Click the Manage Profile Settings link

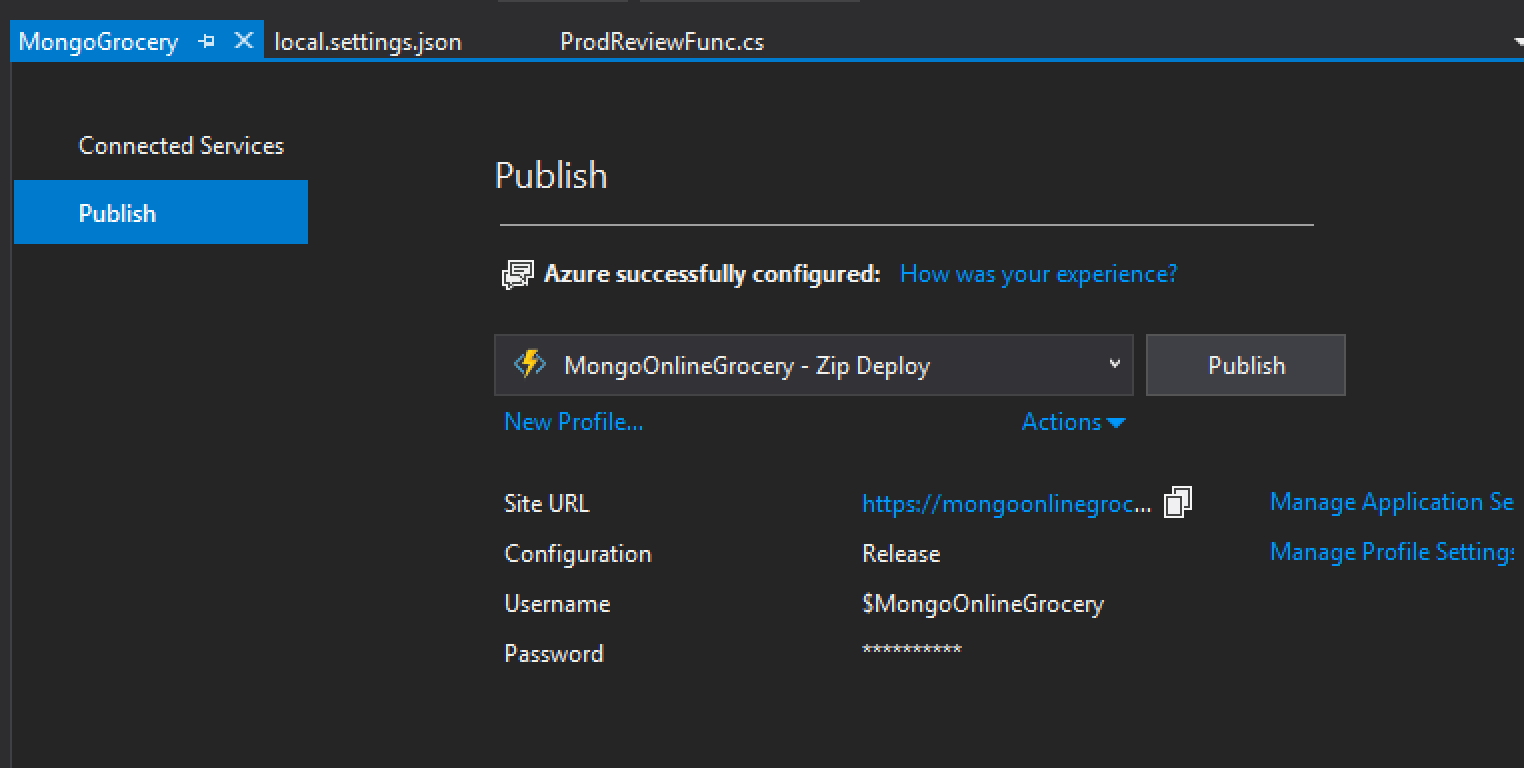(1391, 552)
